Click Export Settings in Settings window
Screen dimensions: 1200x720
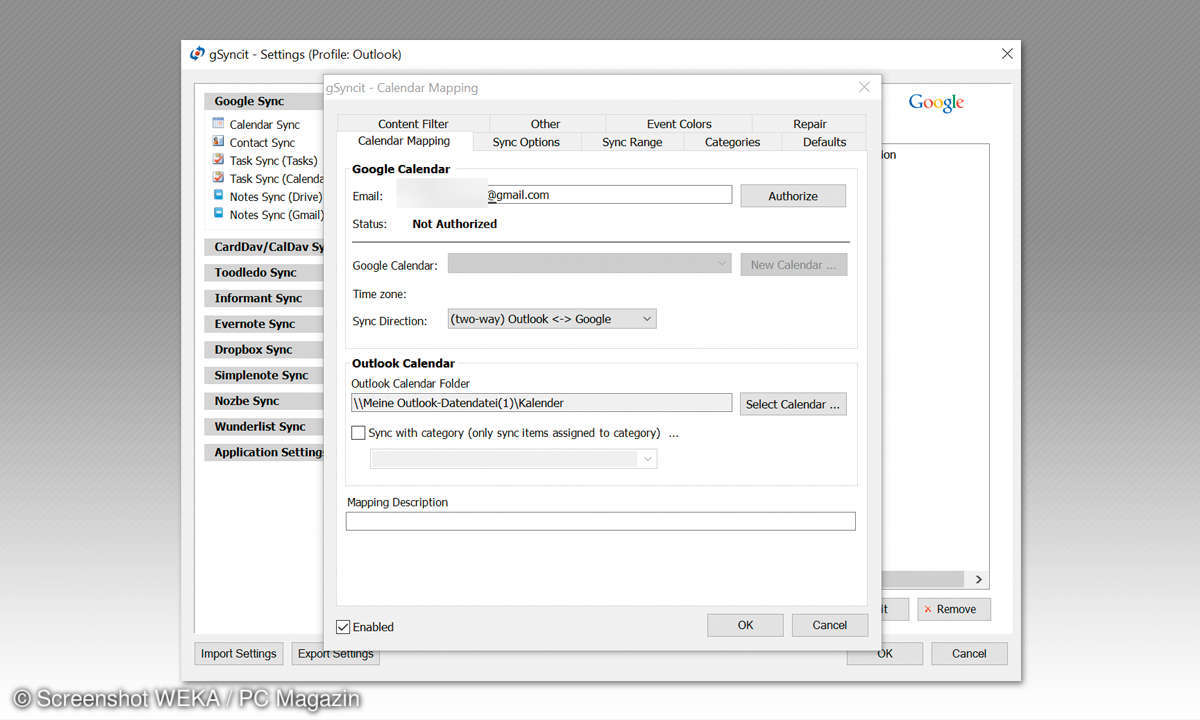point(335,654)
